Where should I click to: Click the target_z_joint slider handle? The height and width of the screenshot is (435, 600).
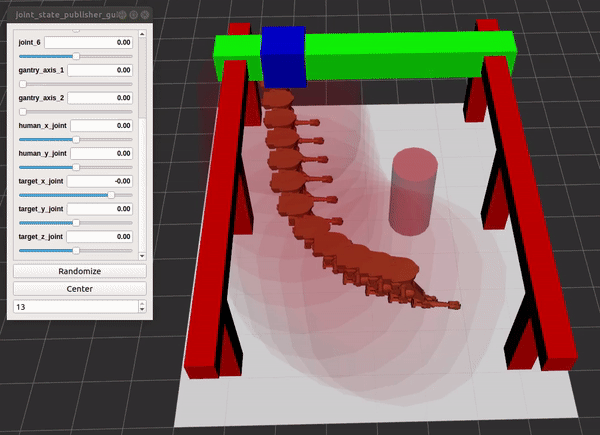[76, 251]
